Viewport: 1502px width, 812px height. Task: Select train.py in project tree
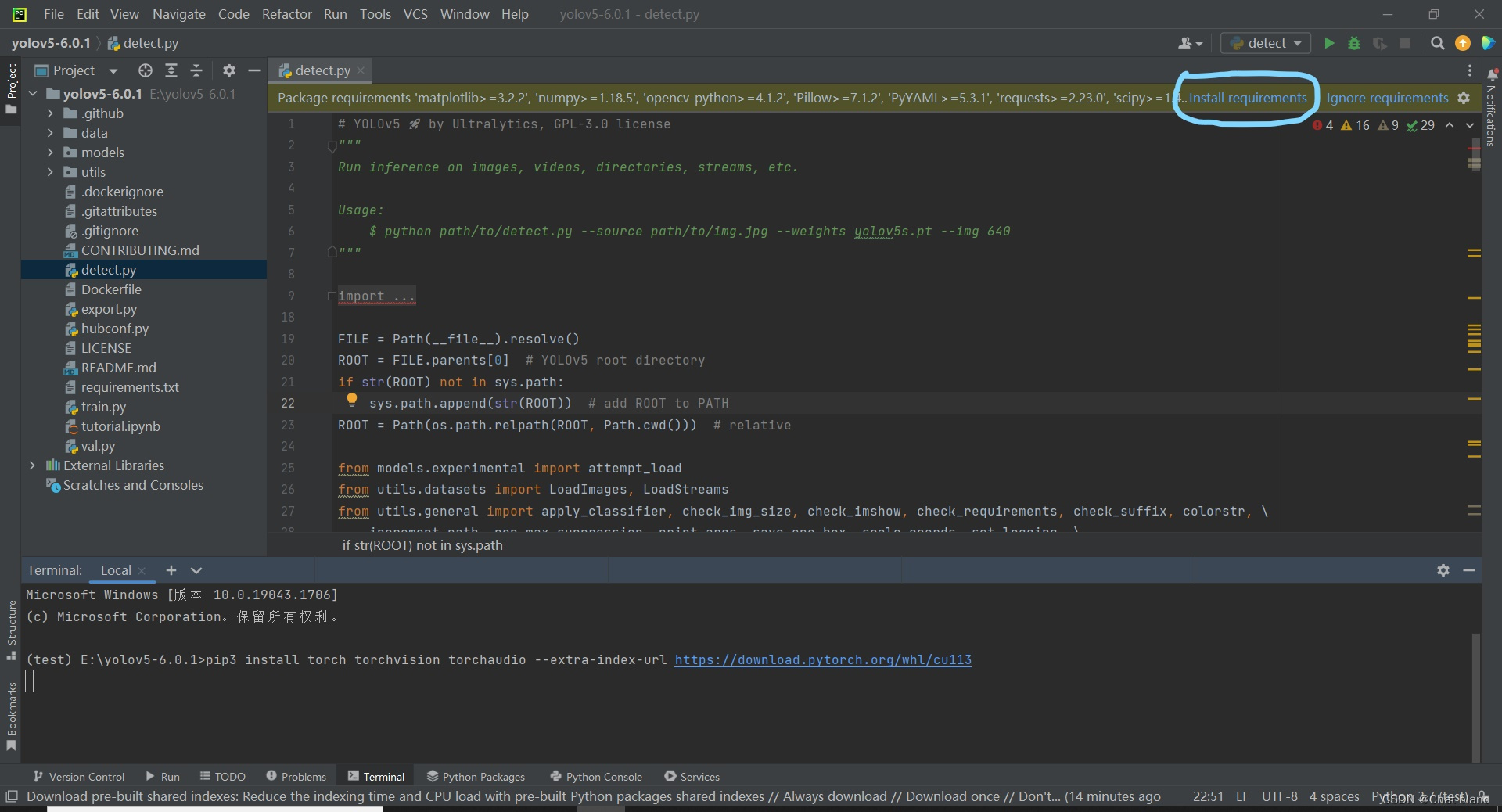click(103, 407)
